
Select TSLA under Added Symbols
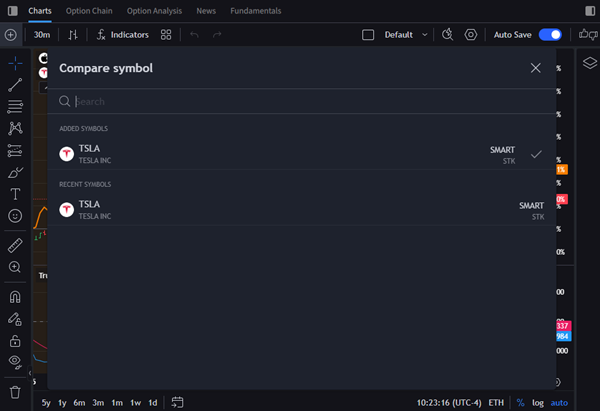[x=302, y=154]
